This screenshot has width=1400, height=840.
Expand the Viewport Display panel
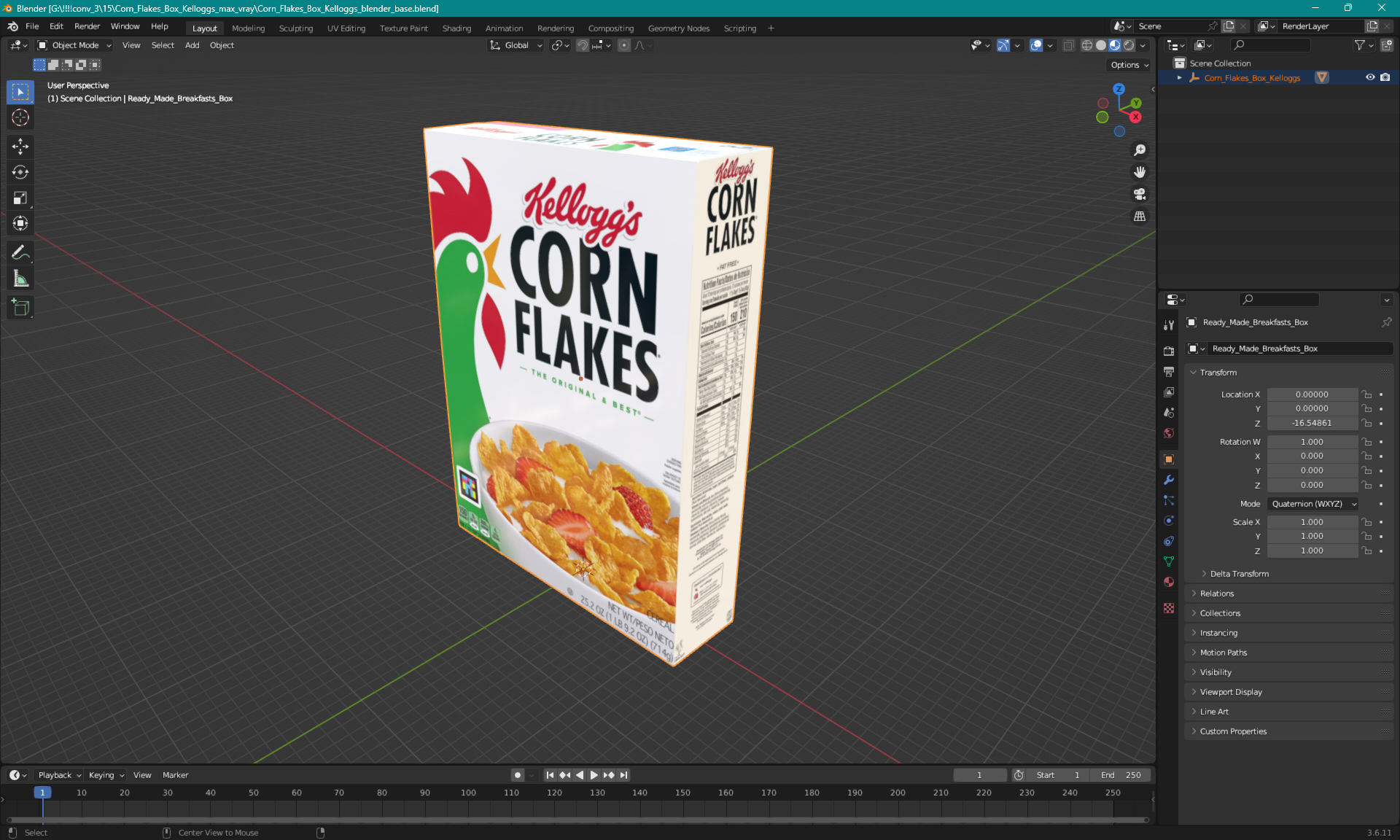click(1289, 692)
